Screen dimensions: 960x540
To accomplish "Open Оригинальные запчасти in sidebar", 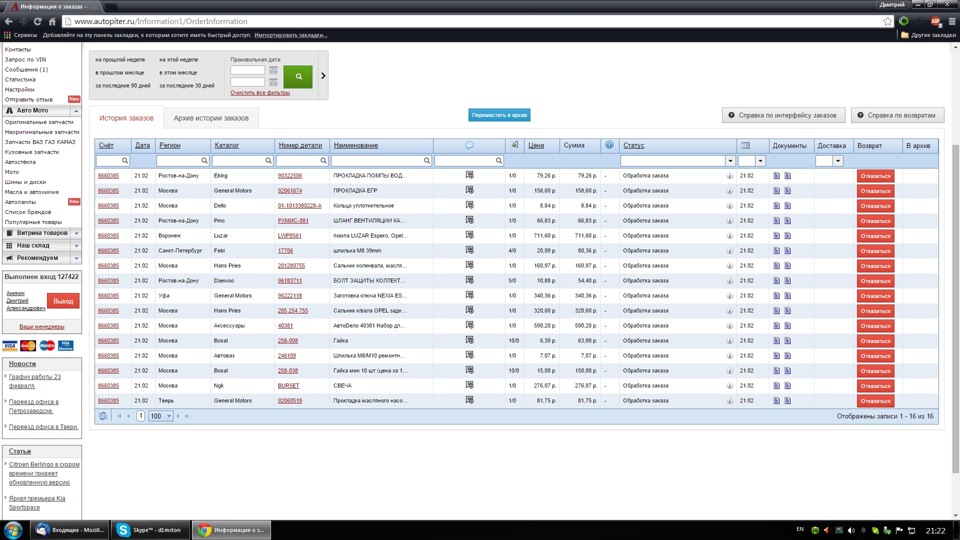I will click(x=39, y=122).
